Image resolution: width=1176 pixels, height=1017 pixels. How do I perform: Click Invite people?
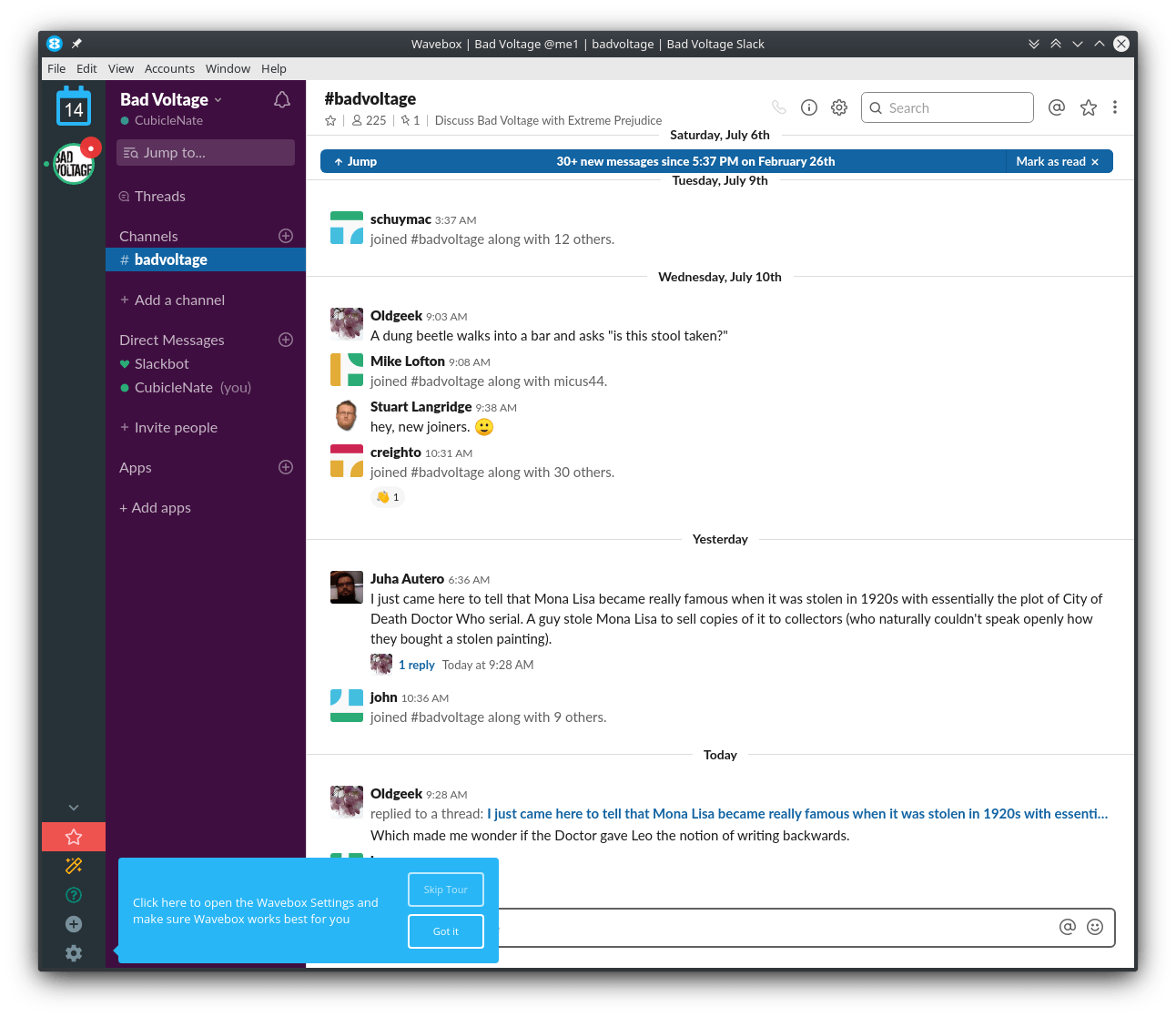(x=168, y=428)
